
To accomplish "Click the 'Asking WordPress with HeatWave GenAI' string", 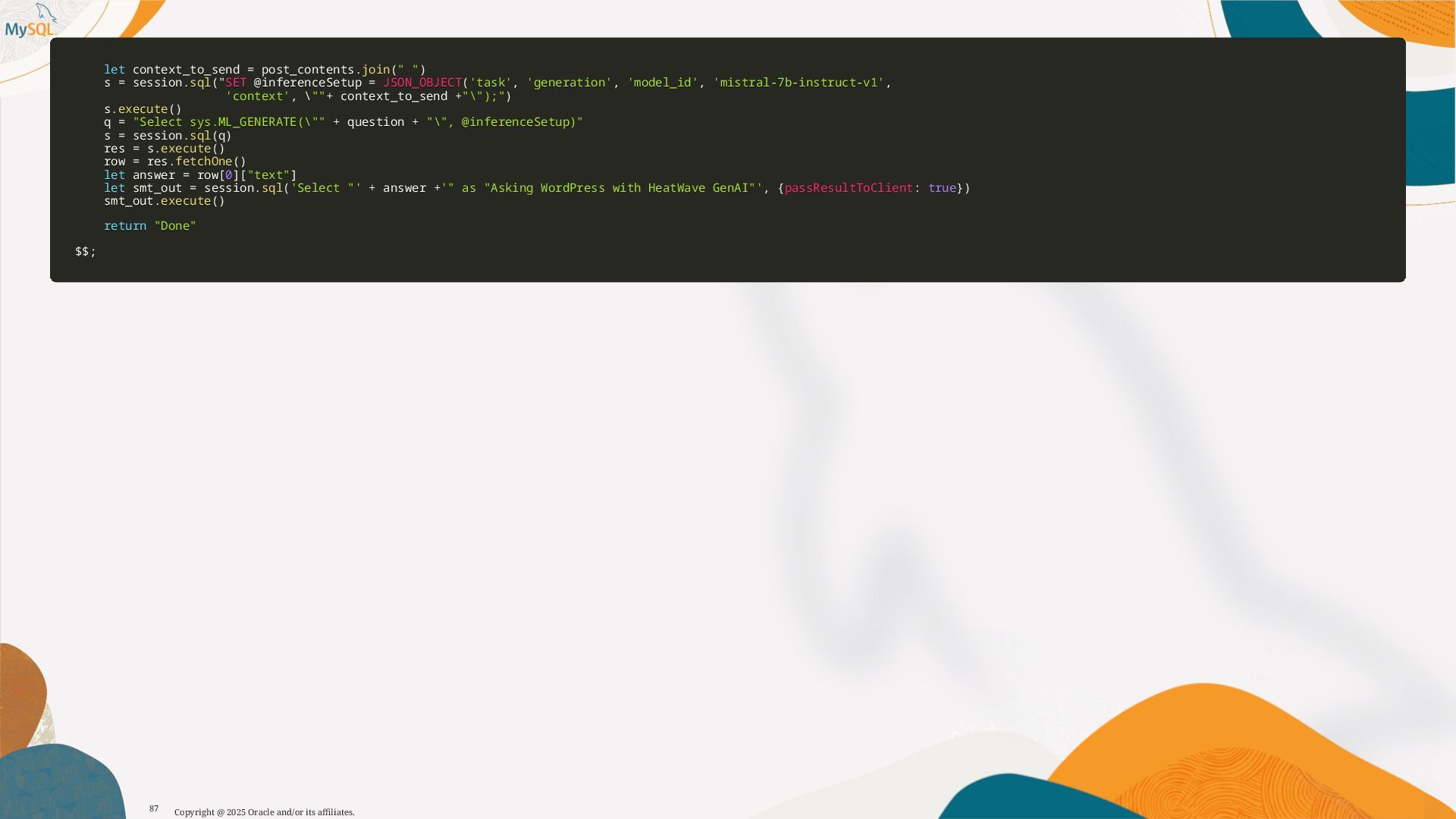I will tap(622, 188).
